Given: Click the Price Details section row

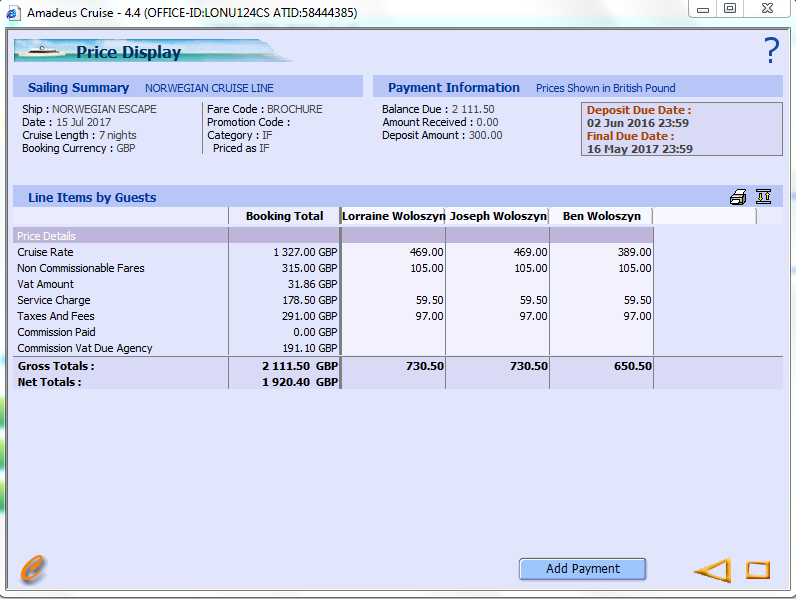Looking at the screenshot, I should 333,236.
